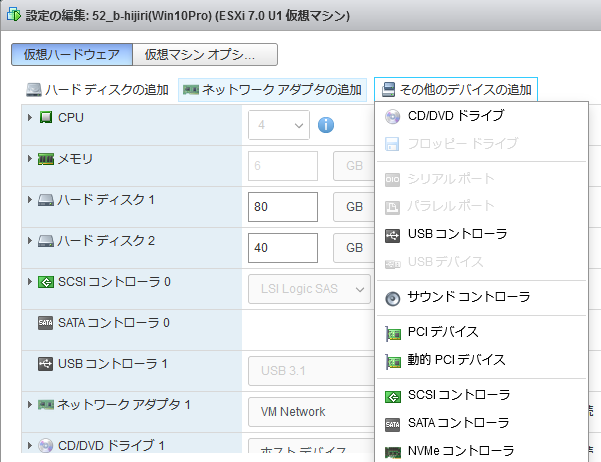
Task: Select PCI デバイス menu entry
Action: (x=481, y=332)
